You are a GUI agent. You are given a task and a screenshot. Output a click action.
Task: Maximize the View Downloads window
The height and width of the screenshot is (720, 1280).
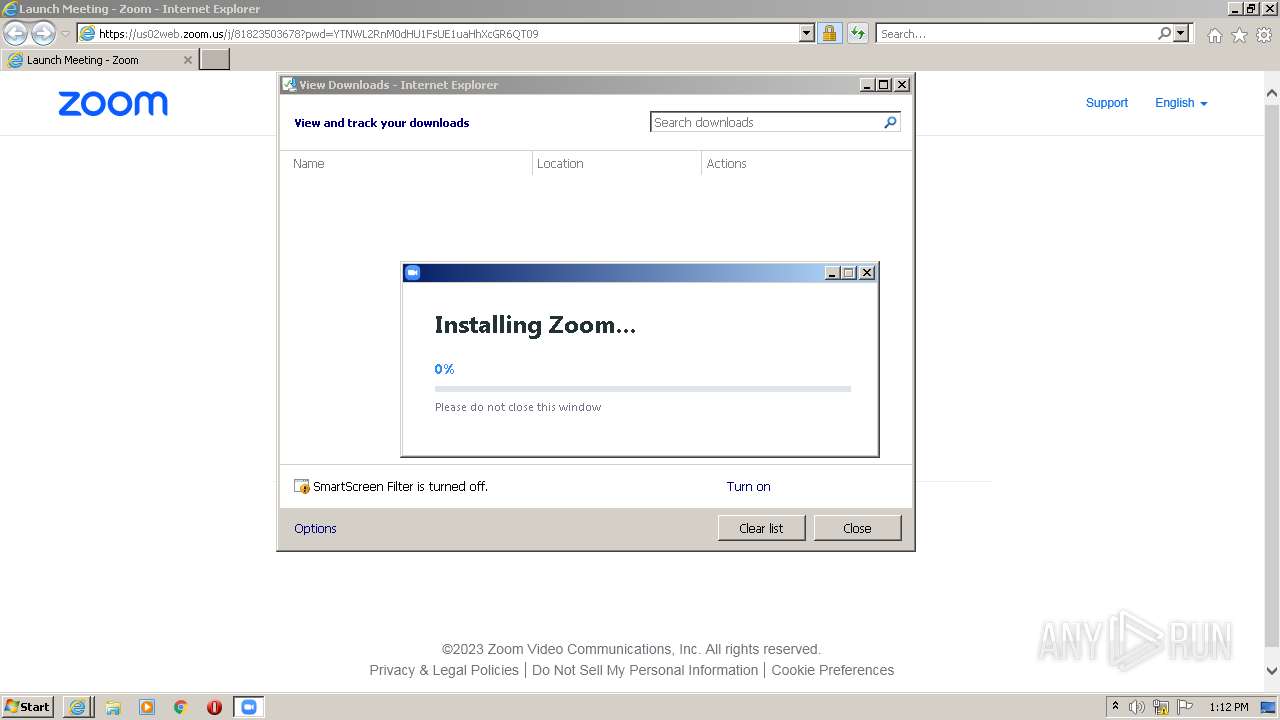(x=884, y=85)
